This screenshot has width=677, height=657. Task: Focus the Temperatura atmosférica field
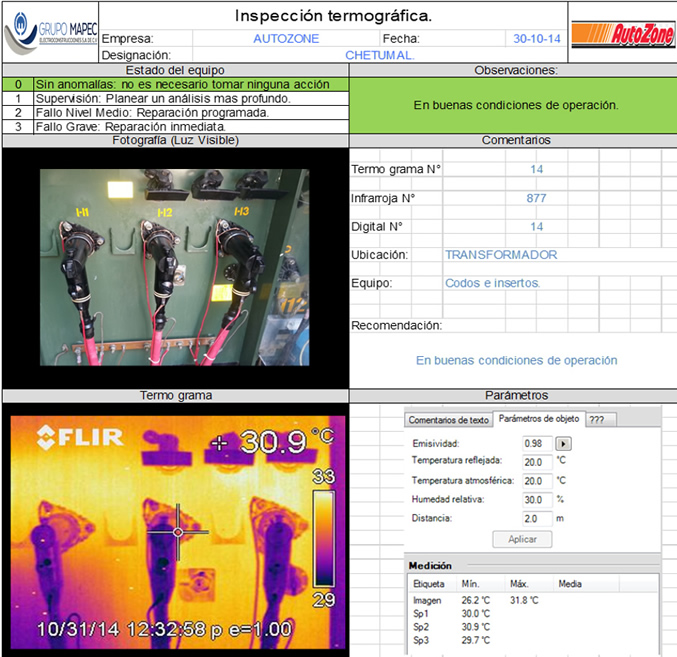[537, 481]
